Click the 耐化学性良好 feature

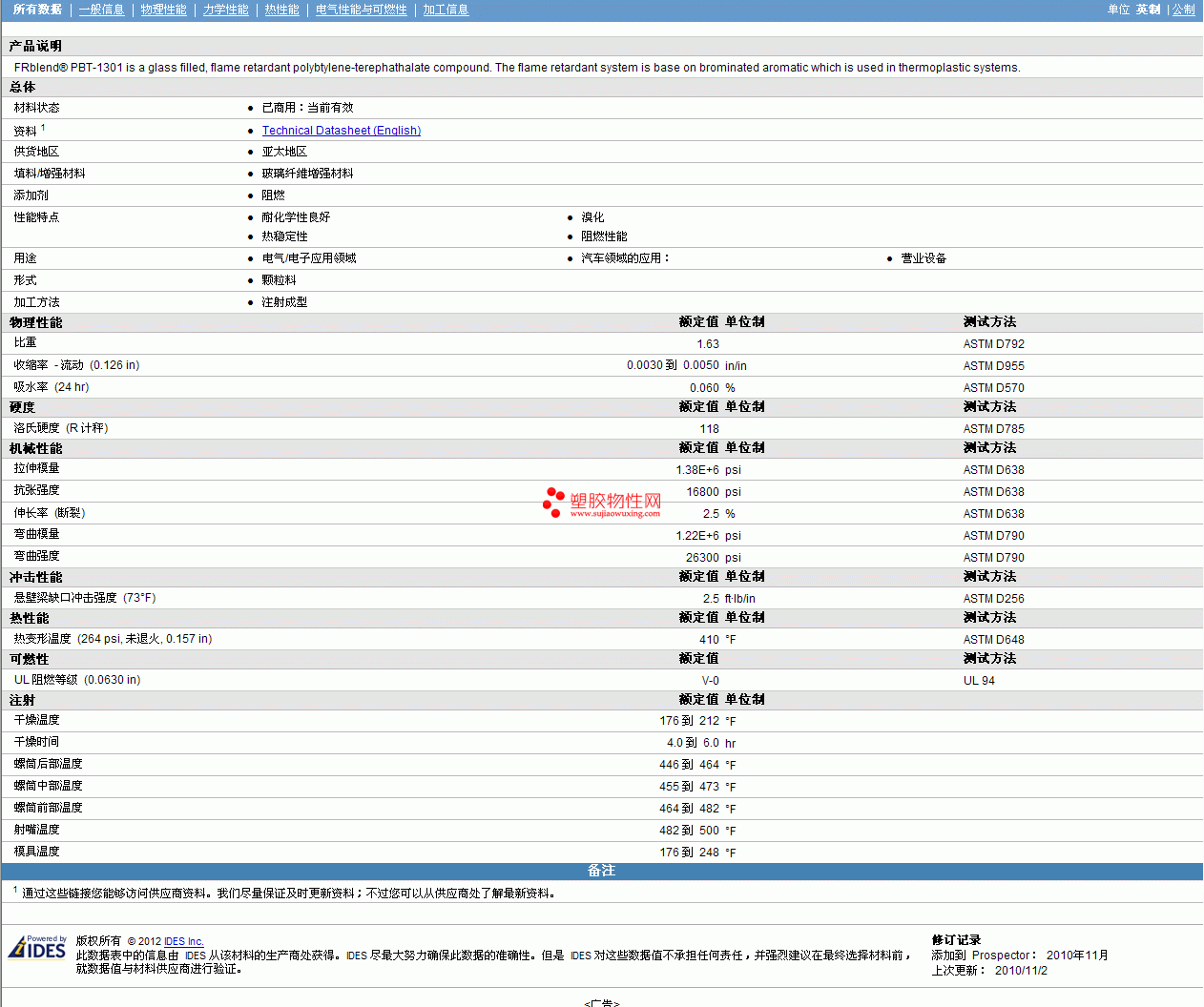pyautogui.click(x=296, y=217)
